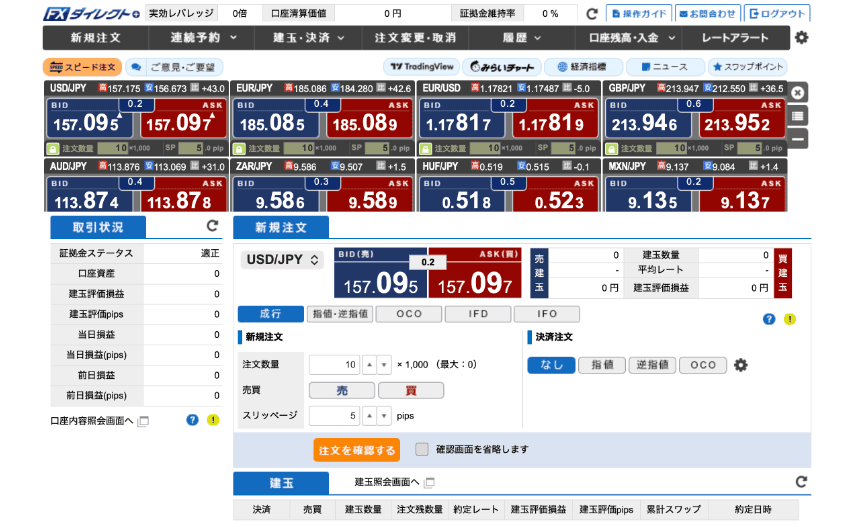Open お問合わせ contact page
This screenshot has width=850, height=524.
[708, 14]
